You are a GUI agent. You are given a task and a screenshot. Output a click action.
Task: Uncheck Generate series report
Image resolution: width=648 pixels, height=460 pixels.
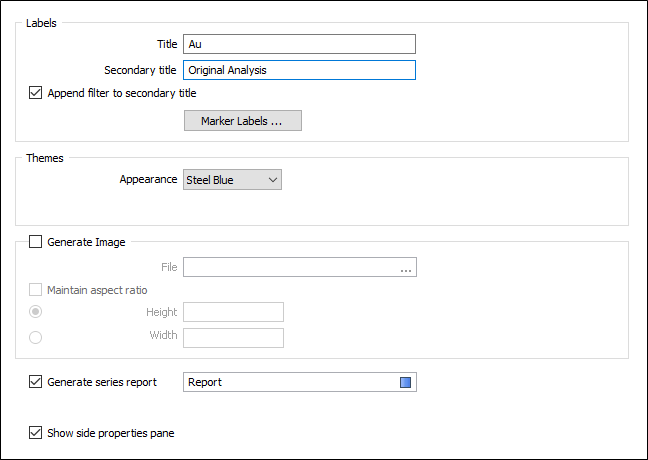(x=36, y=381)
